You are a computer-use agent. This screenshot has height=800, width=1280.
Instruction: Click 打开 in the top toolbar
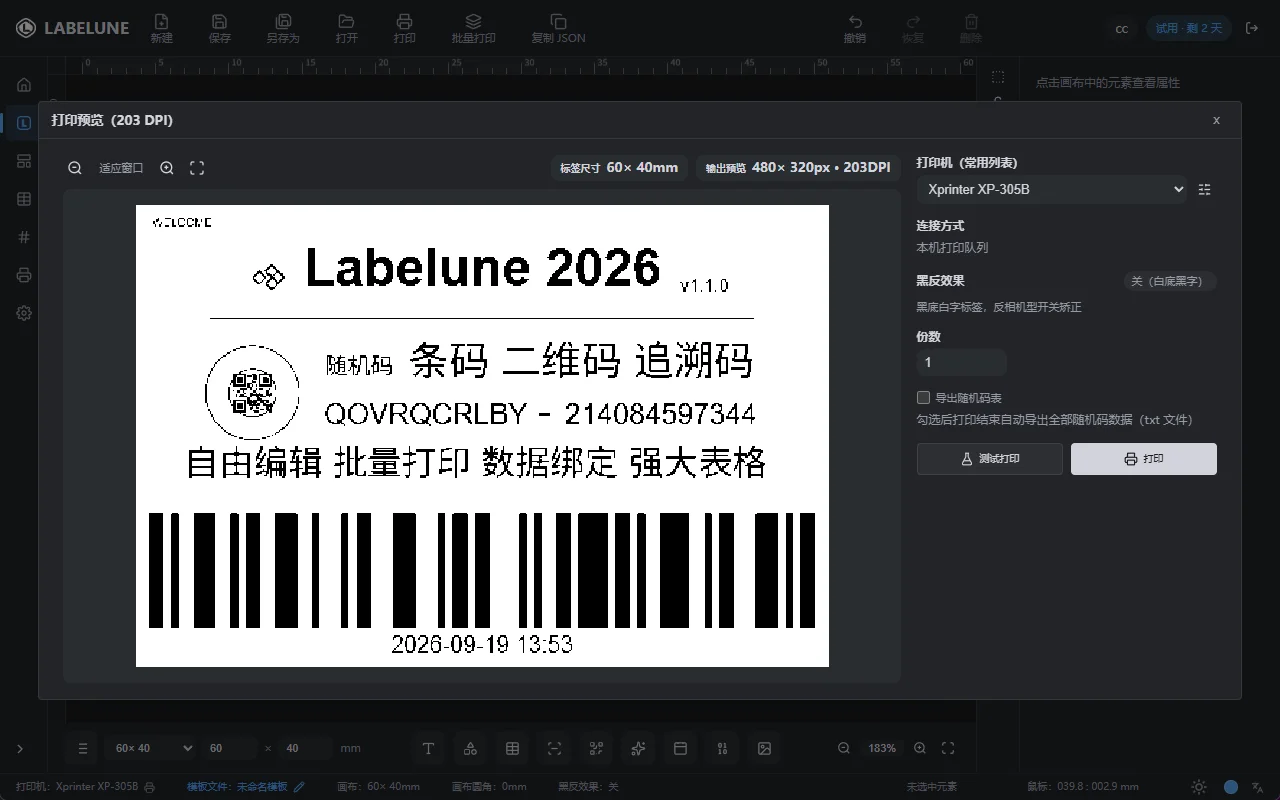pos(346,28)
